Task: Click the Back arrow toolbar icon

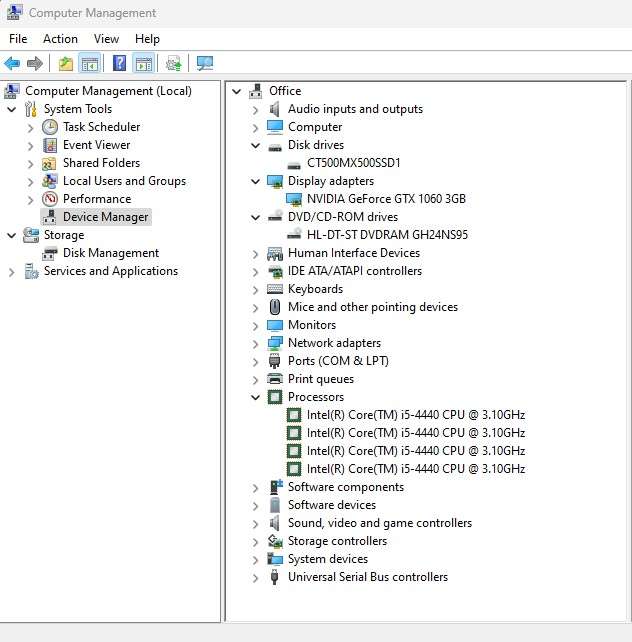Action: point(12,63)
